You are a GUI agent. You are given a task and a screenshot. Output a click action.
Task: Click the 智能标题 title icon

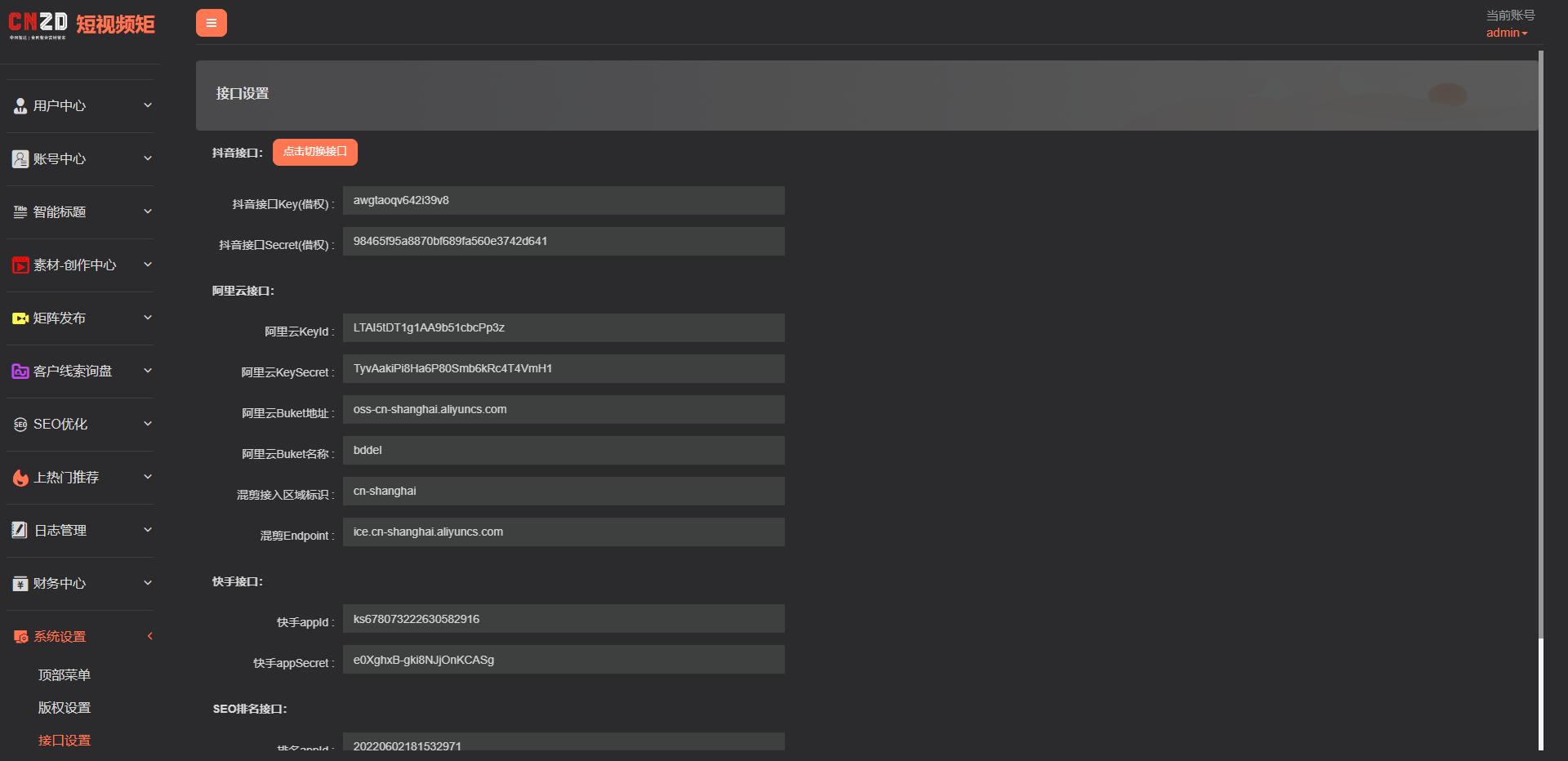(20, 212)
